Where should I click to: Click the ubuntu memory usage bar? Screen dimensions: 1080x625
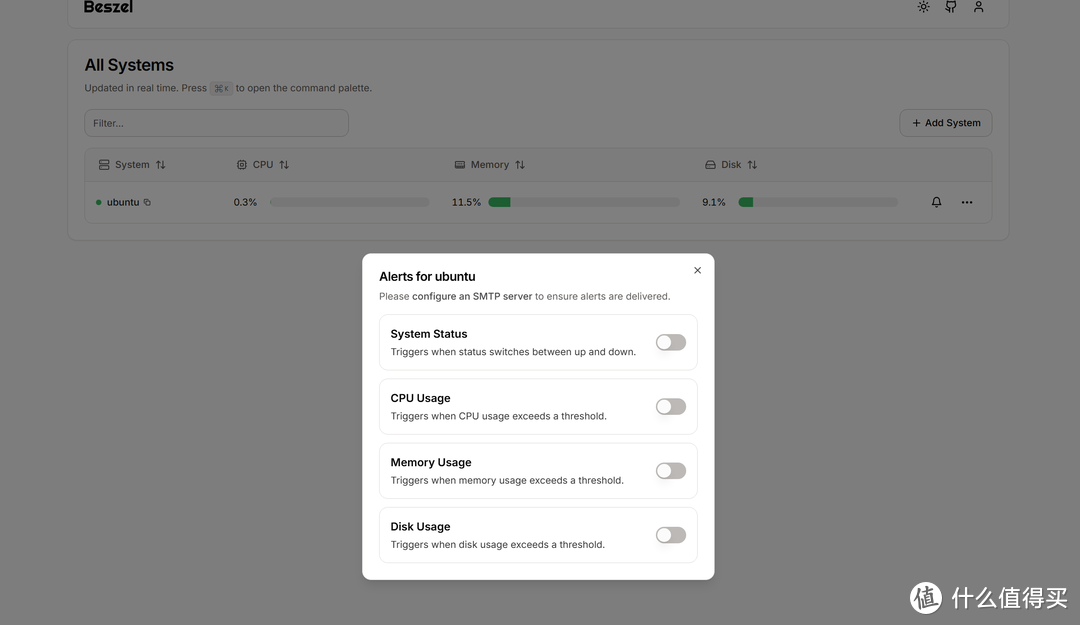(x=584, y=202)
